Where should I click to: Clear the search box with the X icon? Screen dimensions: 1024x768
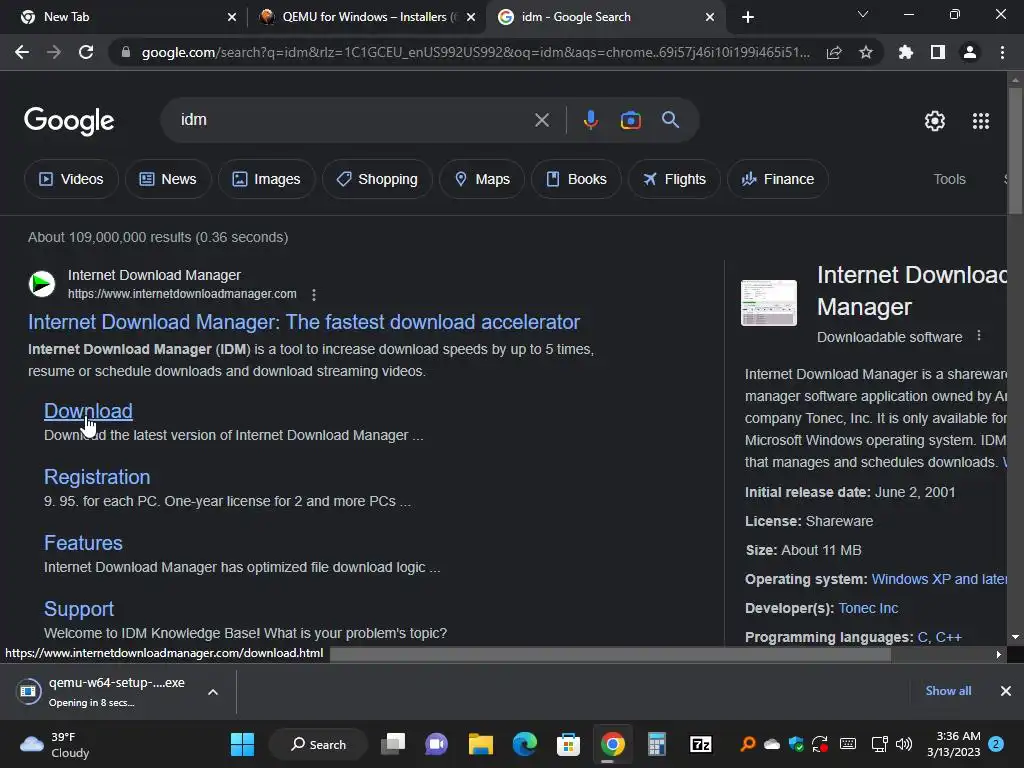541,120
